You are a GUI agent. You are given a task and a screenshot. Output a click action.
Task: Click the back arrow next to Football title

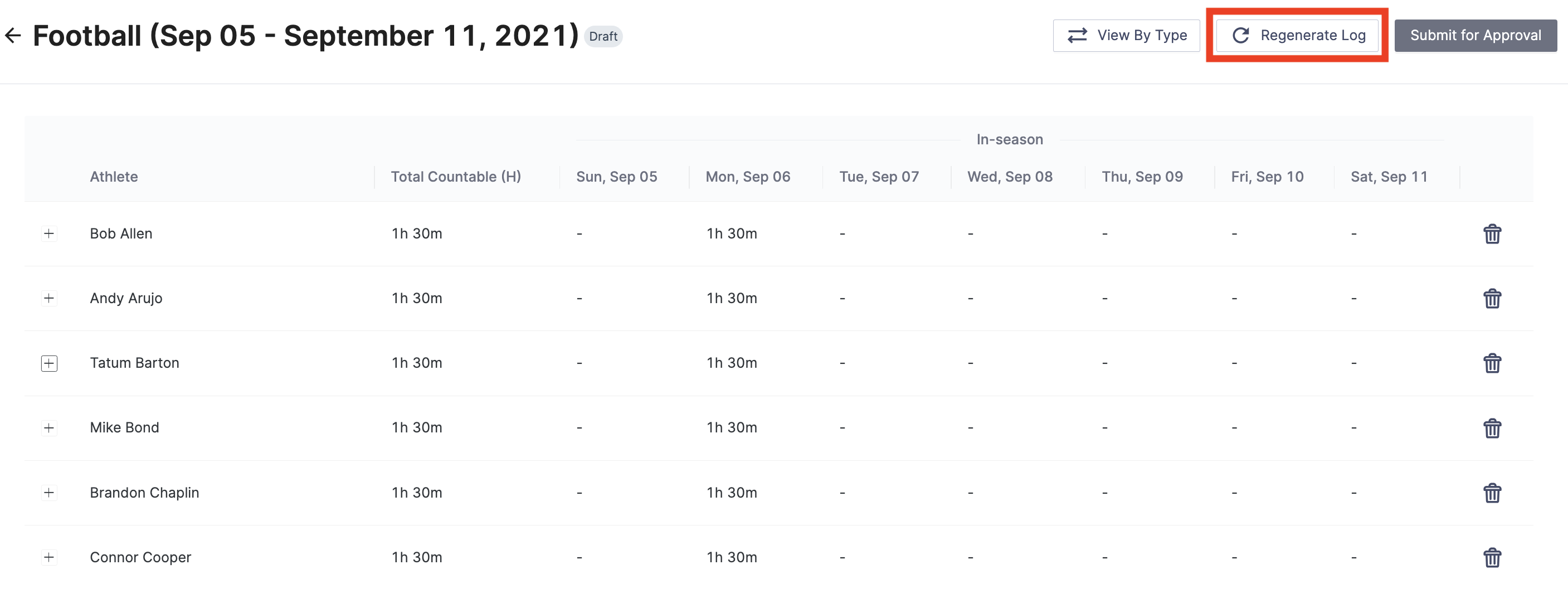pyautogui.click(x=13, y=35)
